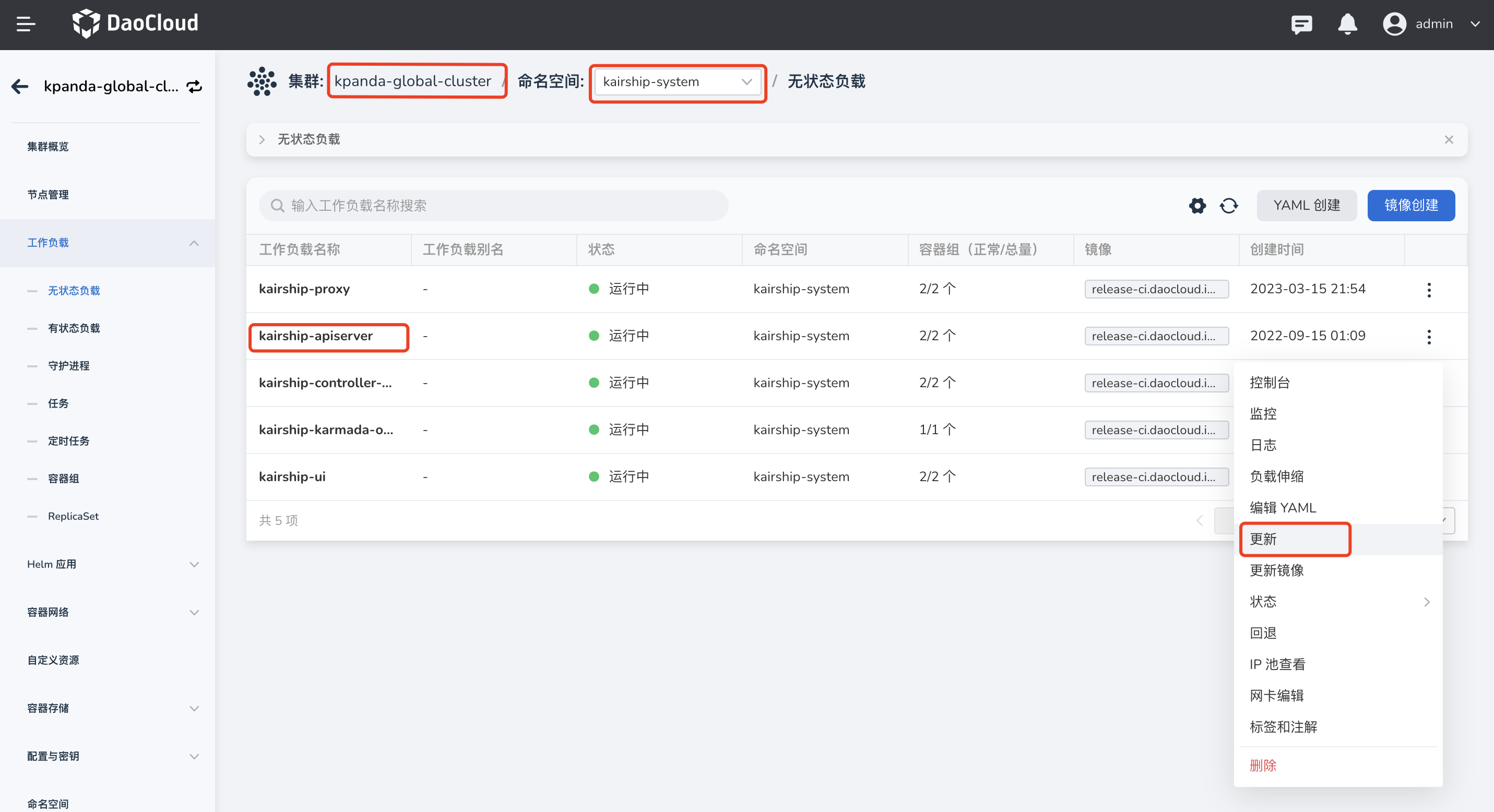Select 负载伸缩 from the context menu
Image resolution: width=1494 pixels, height=812 pixels.
click(x=1337, y=476)
